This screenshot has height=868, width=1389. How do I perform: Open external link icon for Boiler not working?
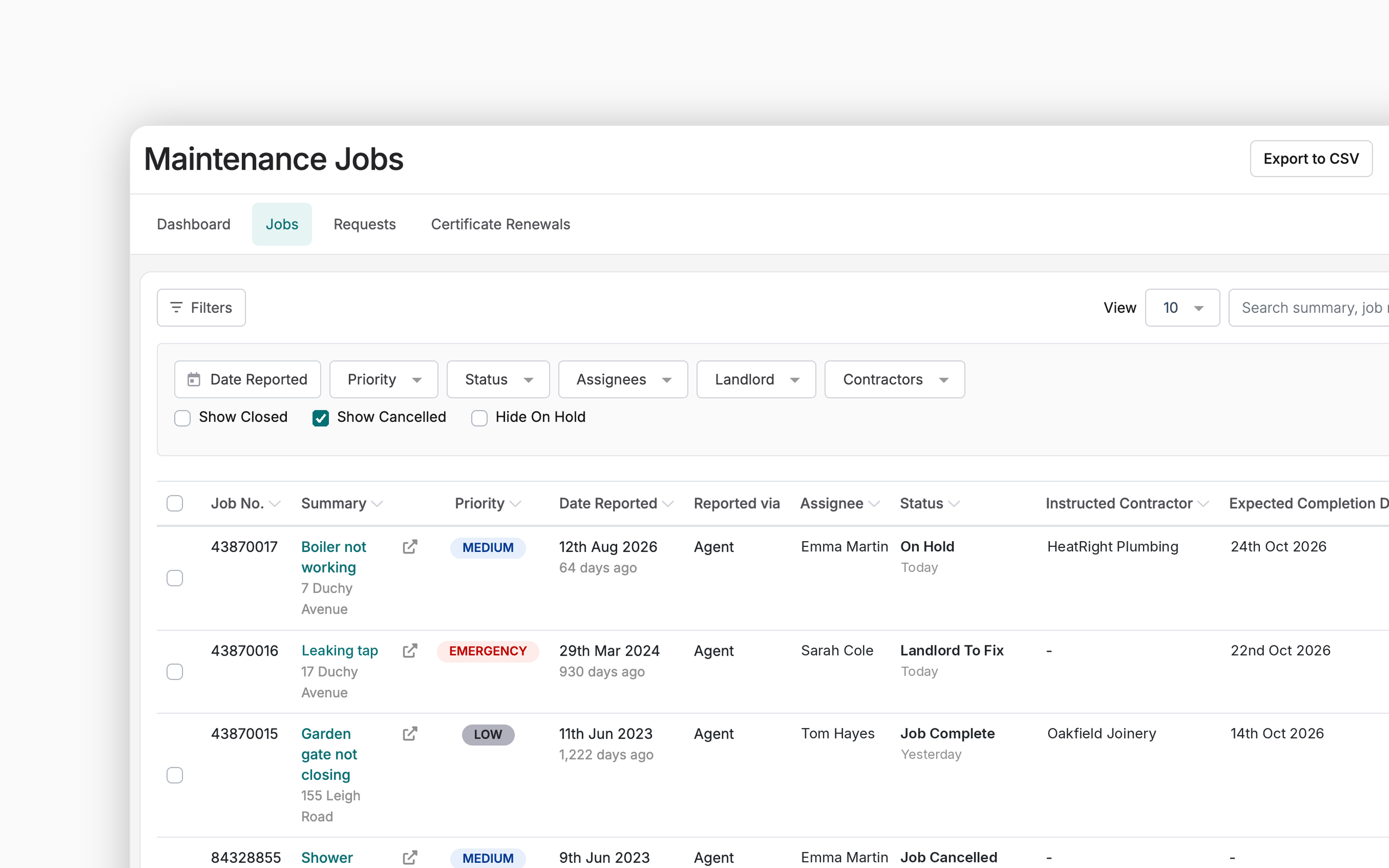pos(410,546)
